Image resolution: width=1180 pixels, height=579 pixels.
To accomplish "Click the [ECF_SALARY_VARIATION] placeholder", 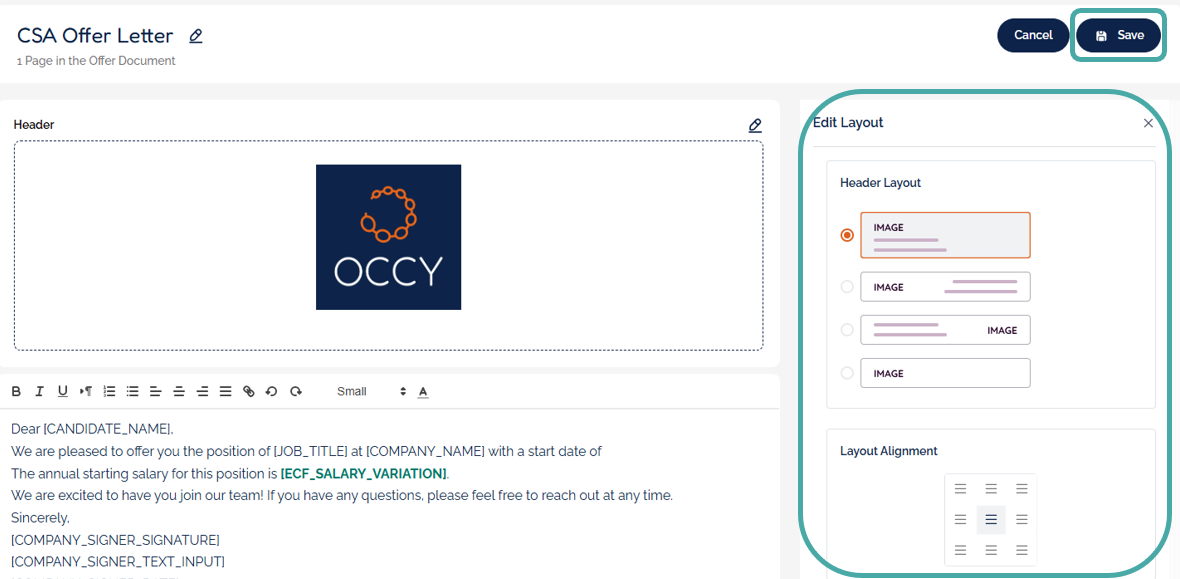I will (364, 474).
